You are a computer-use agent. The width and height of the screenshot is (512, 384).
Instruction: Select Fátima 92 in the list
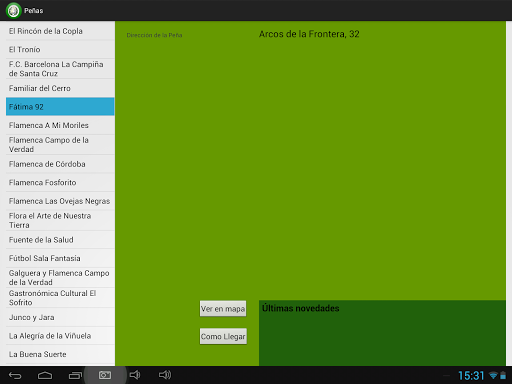[x=60, y=107]
